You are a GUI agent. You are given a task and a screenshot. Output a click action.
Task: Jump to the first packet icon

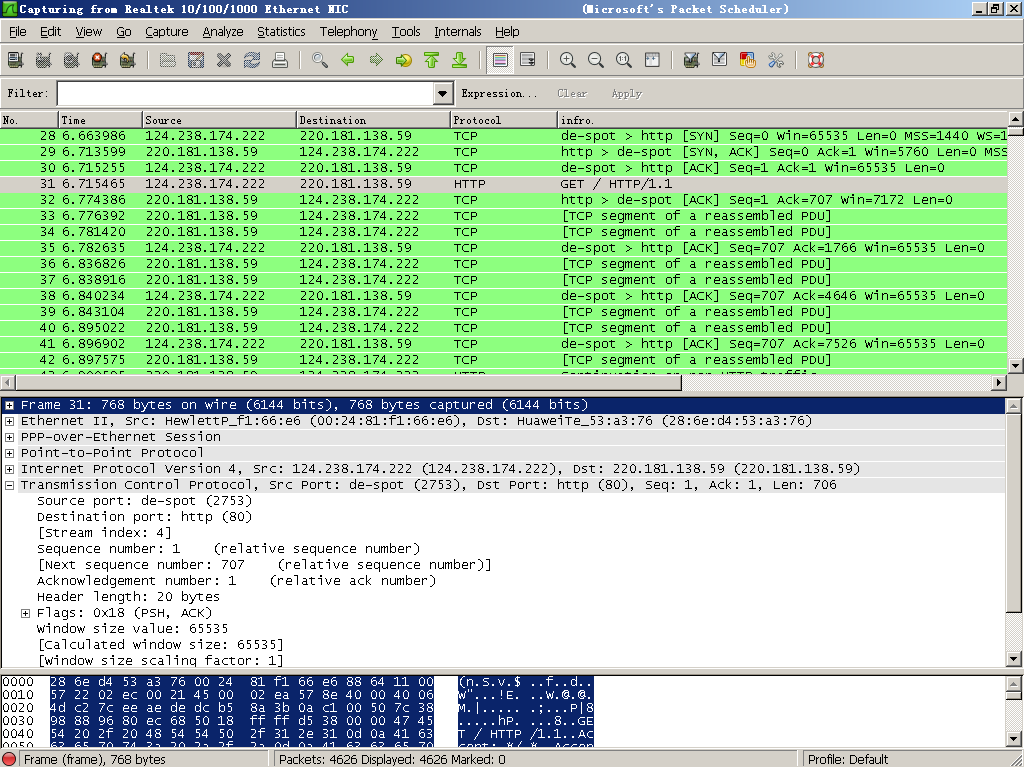[x=432, y=60]
